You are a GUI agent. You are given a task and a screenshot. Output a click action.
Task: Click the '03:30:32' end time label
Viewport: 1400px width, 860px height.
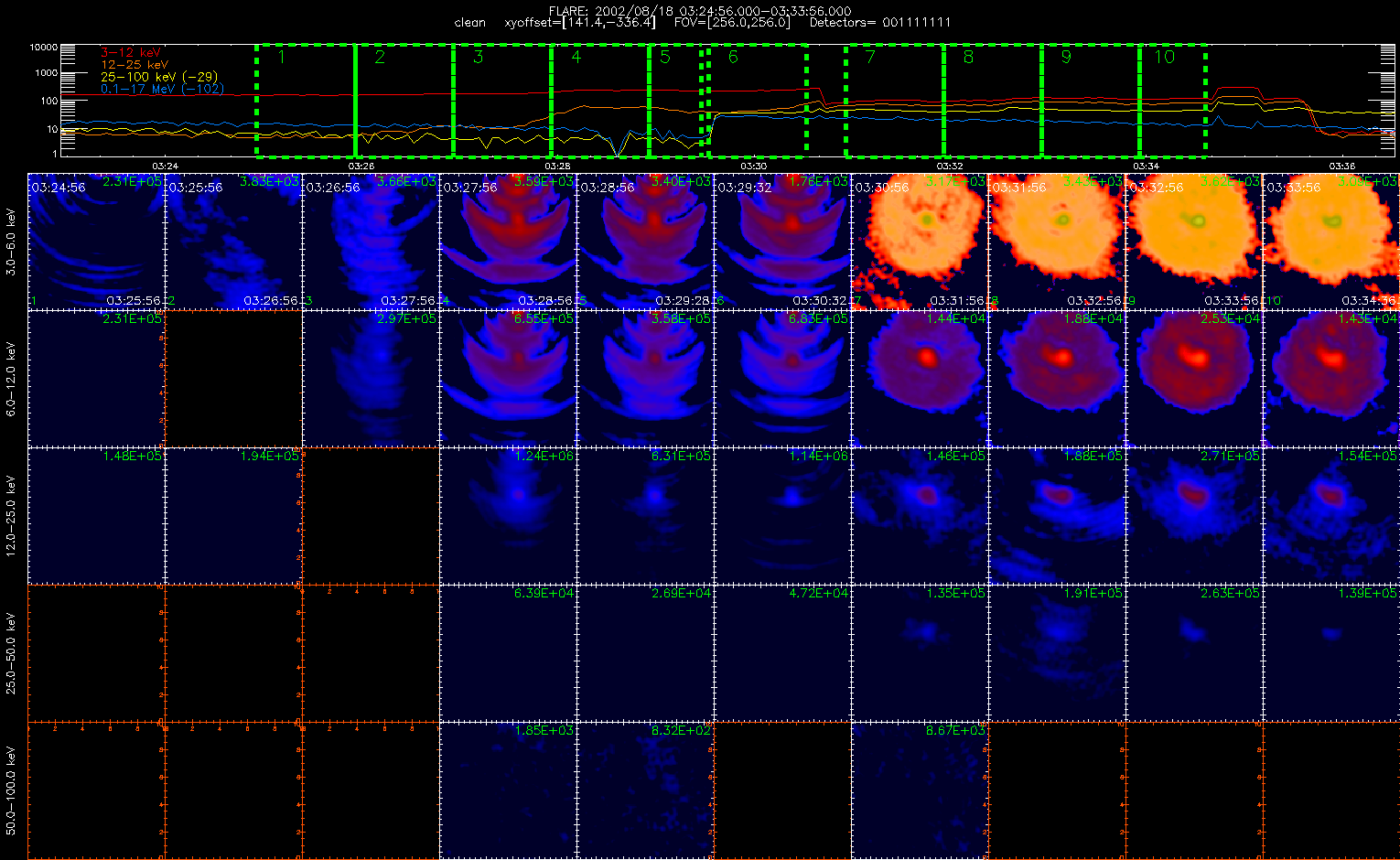(x=821, y=301)
